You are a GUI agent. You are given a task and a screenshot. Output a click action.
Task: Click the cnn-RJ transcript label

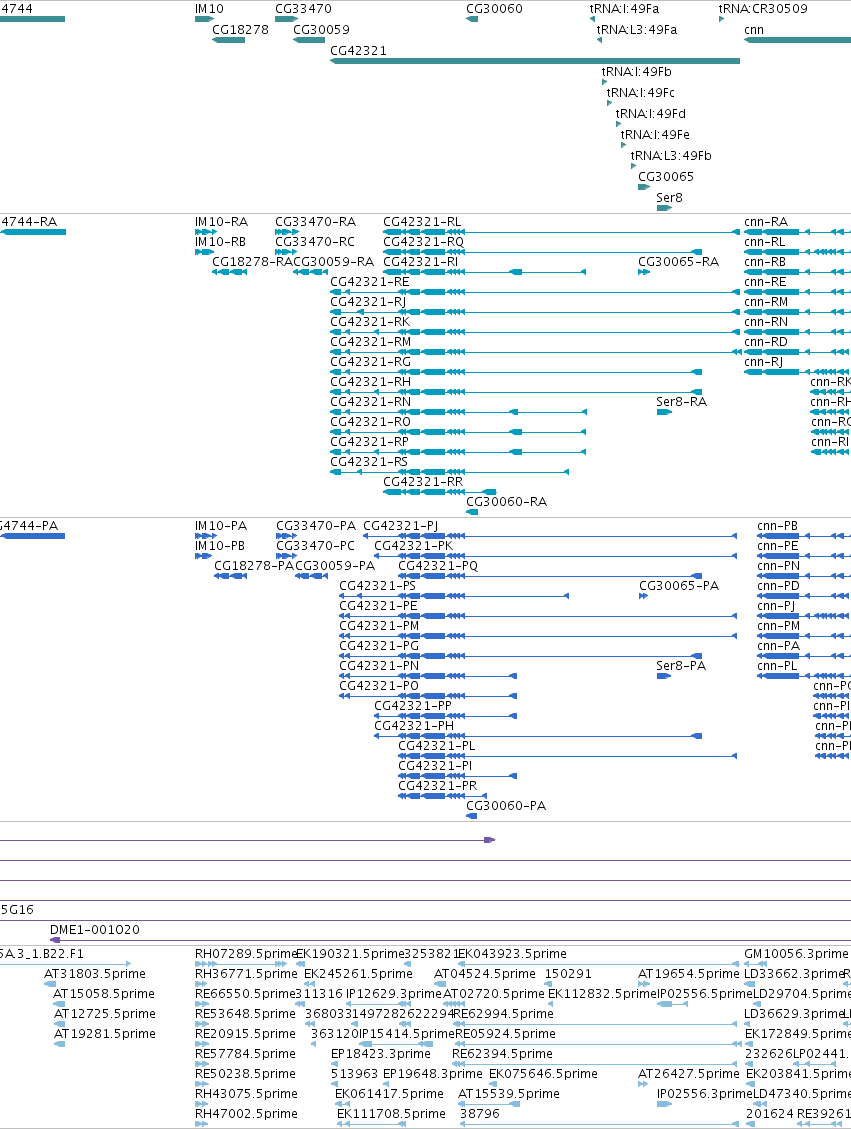(x=764, y=361)
